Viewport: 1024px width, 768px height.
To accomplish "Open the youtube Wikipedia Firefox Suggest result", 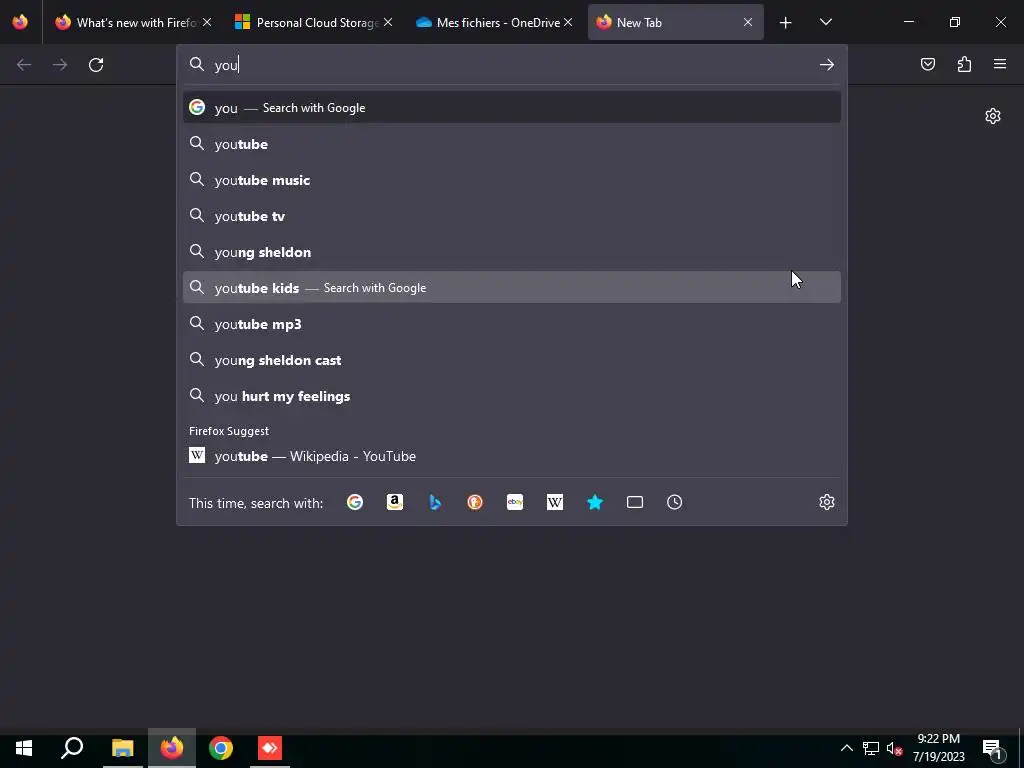I will tap(512, 456).
